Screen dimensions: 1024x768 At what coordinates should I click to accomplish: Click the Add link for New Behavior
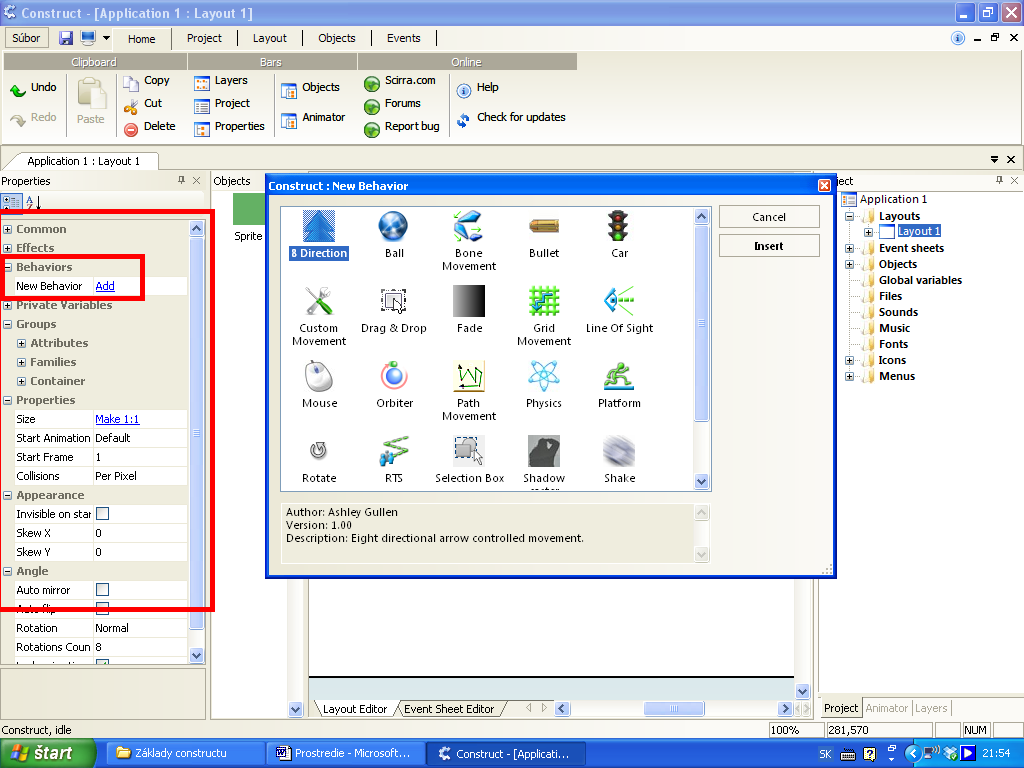[105, 286]
